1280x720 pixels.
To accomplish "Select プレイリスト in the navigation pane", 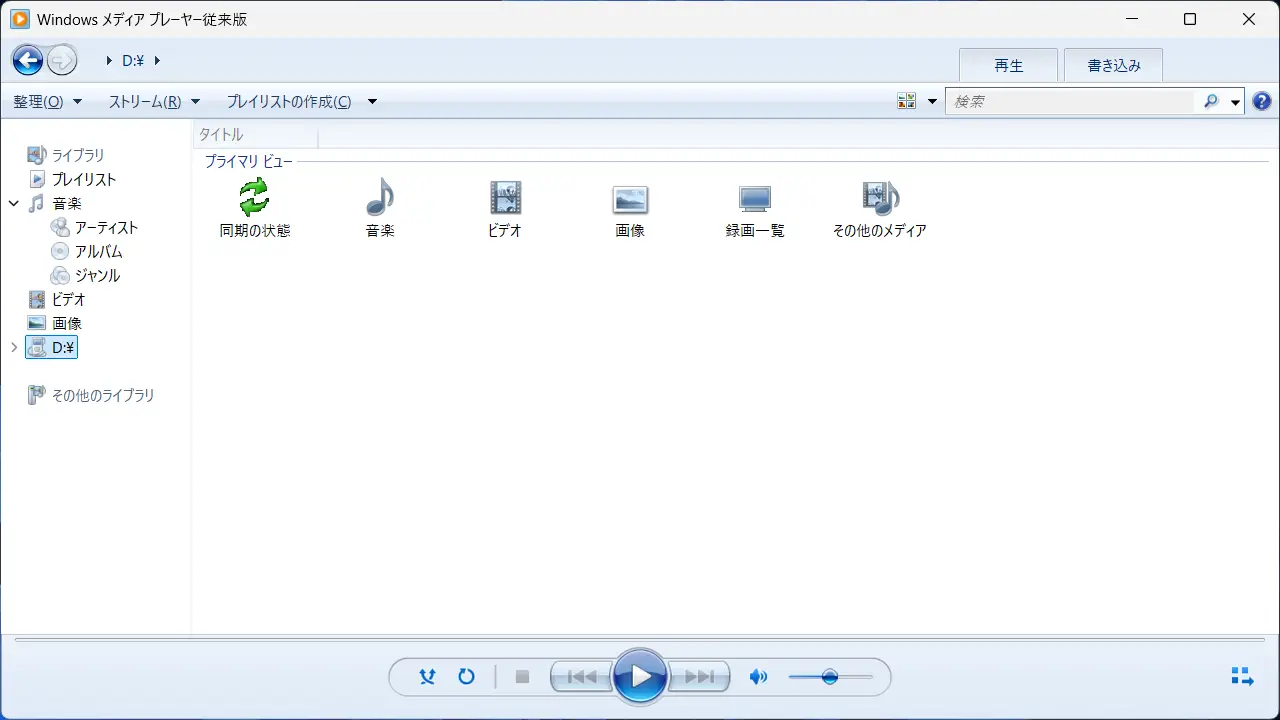I will coord(83,179).
